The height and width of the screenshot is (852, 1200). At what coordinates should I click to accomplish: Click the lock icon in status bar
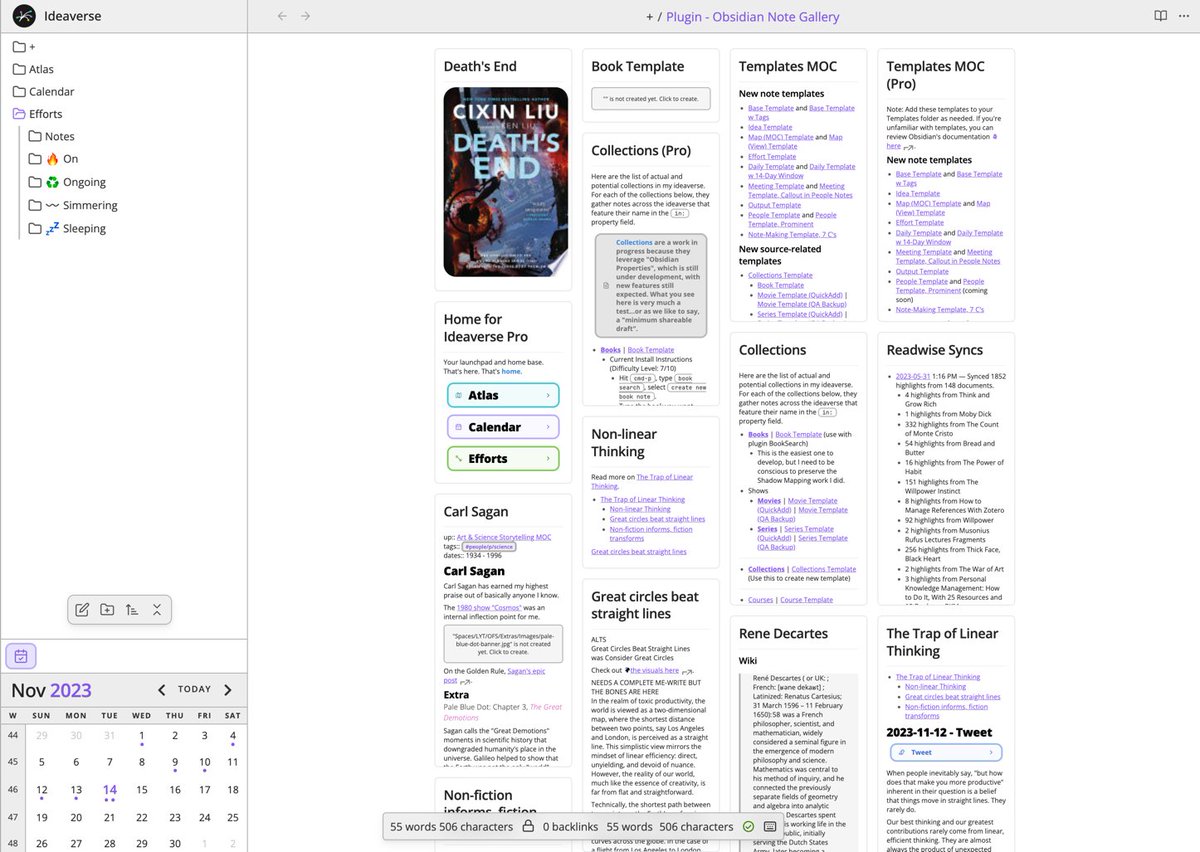pos(527,827)
